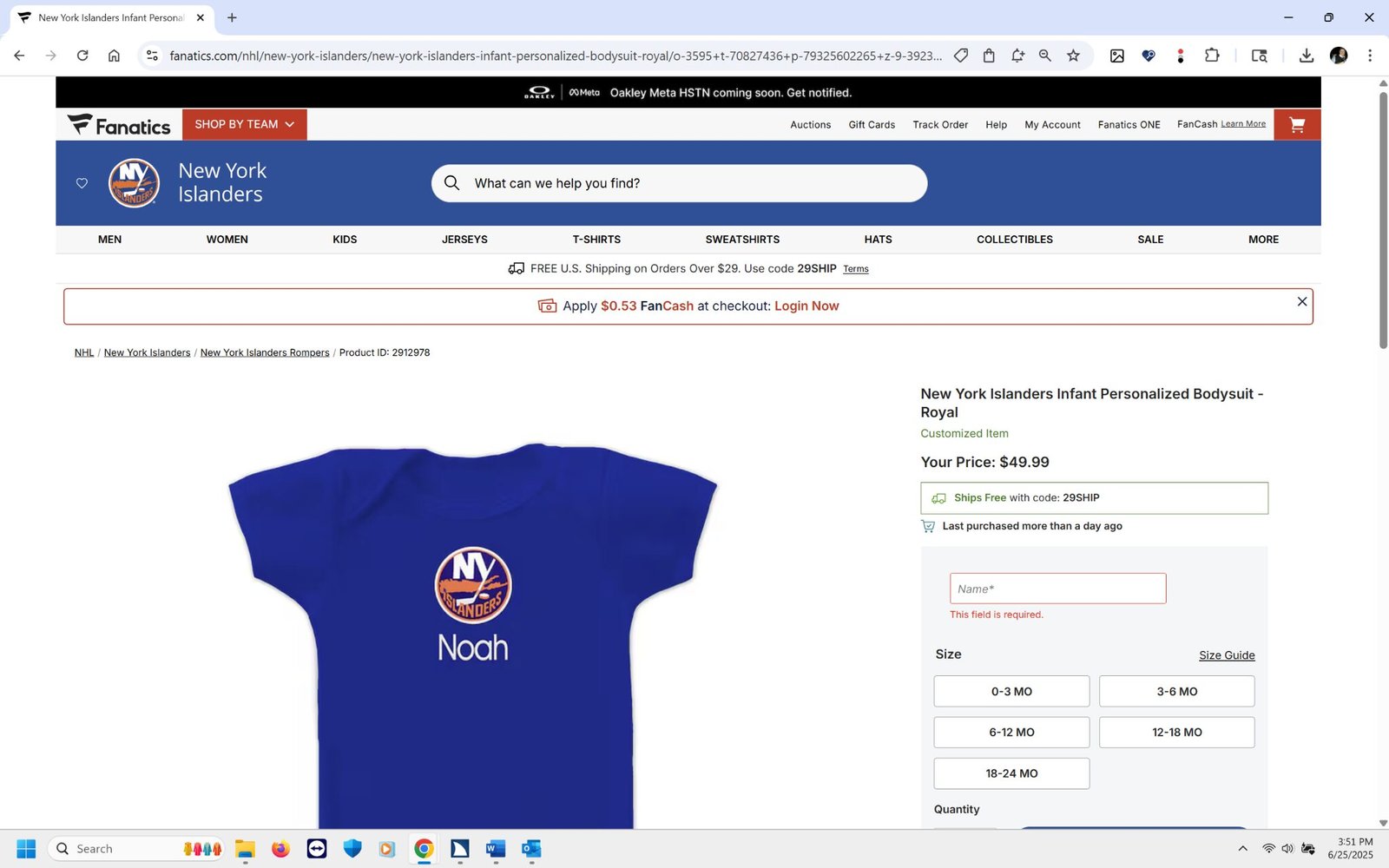Click NHL breadcrumb link

coord(84,352)
